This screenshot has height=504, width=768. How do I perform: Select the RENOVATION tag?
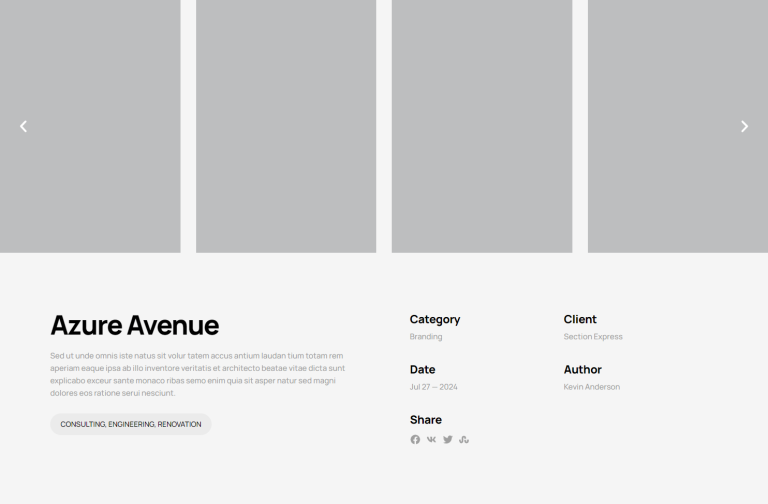click(x=180, y=424)
